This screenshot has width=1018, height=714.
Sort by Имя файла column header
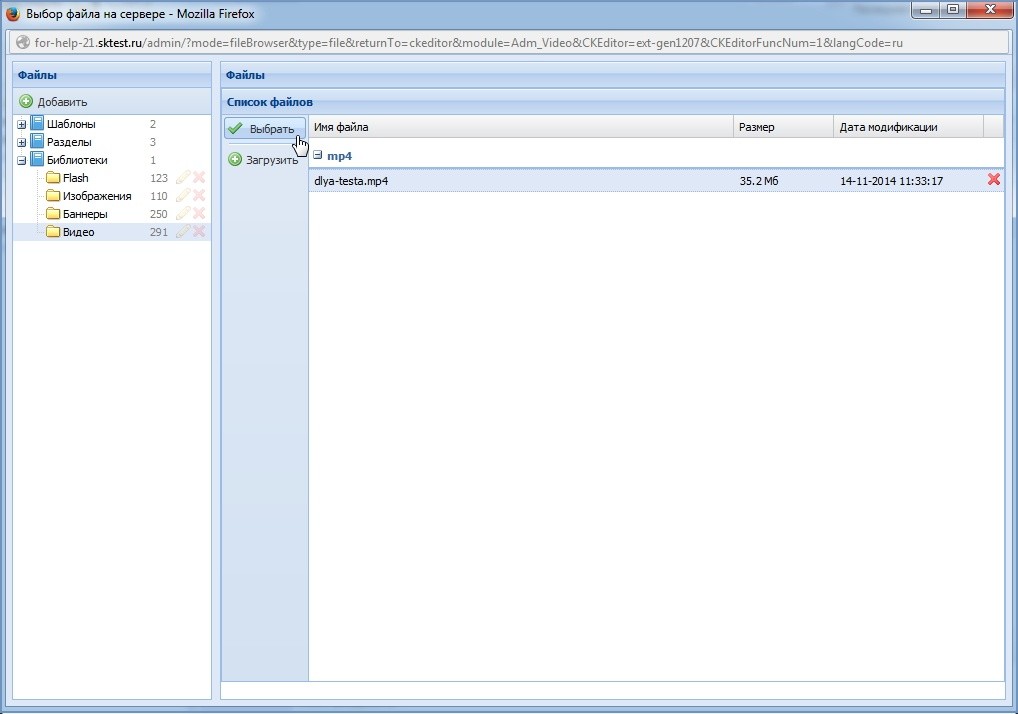pos(520,127)
